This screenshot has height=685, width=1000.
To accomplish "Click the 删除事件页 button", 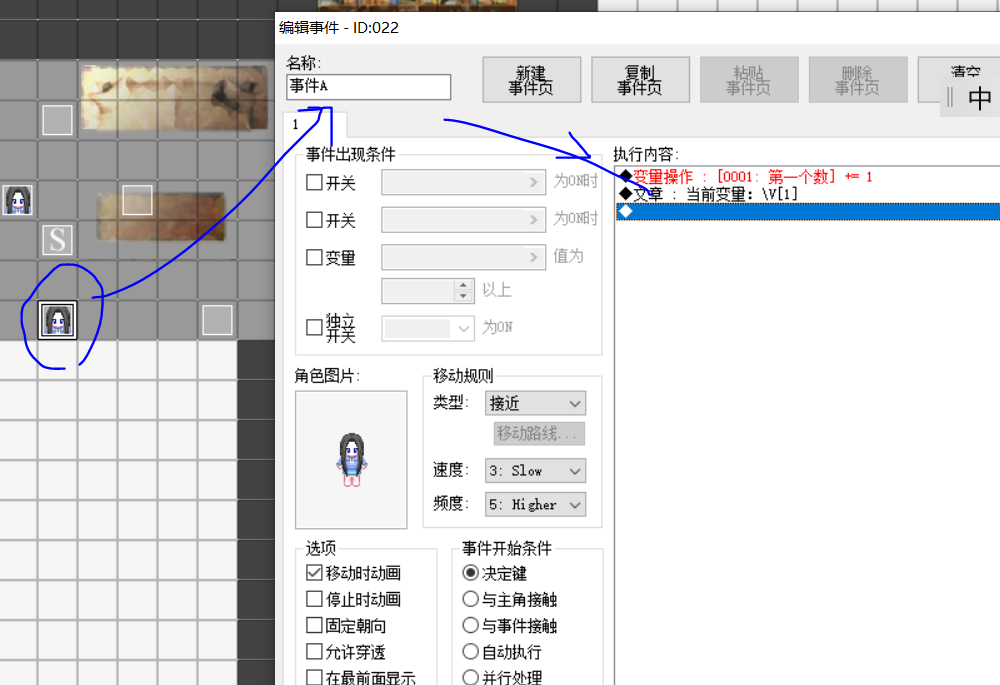I will (858, 80).
